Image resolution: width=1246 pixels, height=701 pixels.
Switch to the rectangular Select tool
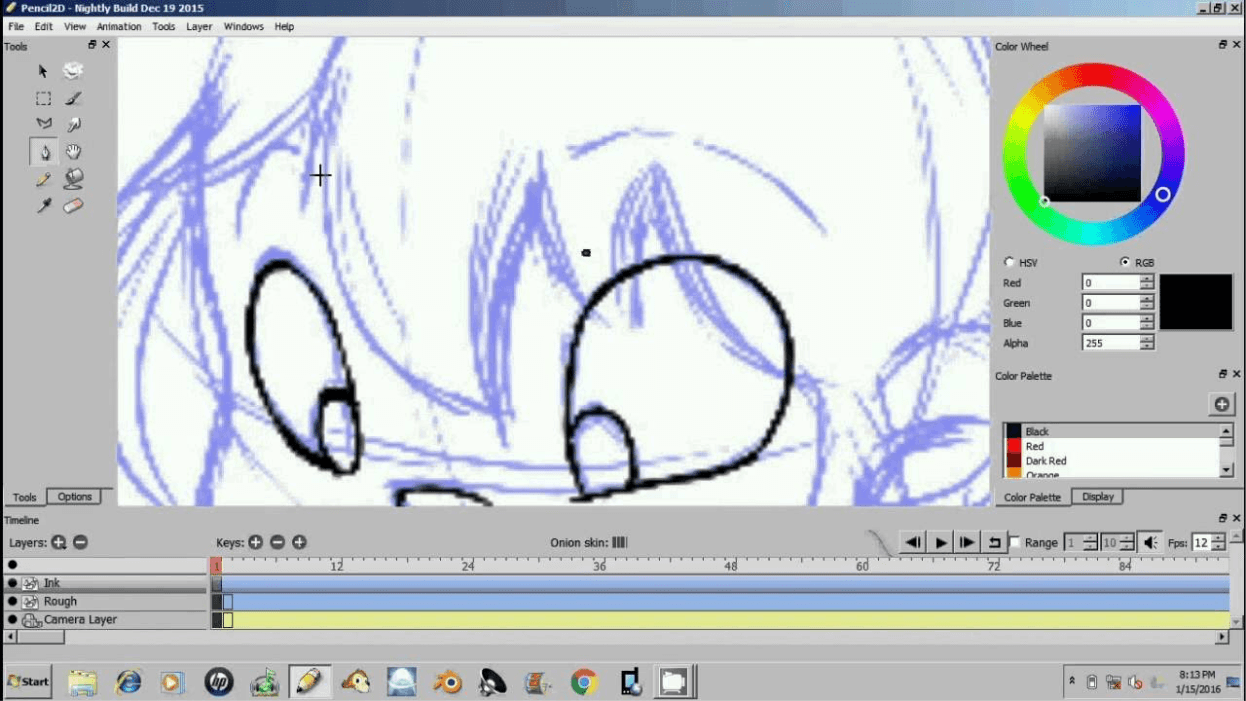click(43, 98)
